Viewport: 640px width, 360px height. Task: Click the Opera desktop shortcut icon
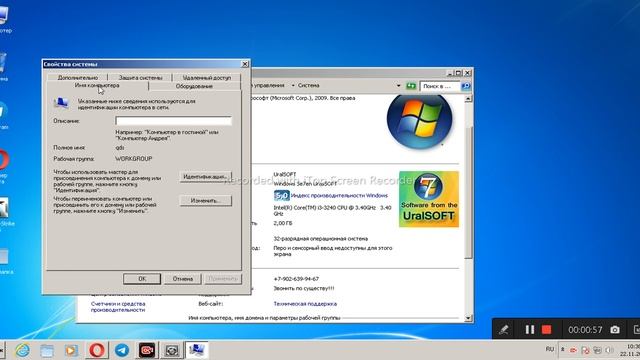point(3,160)
